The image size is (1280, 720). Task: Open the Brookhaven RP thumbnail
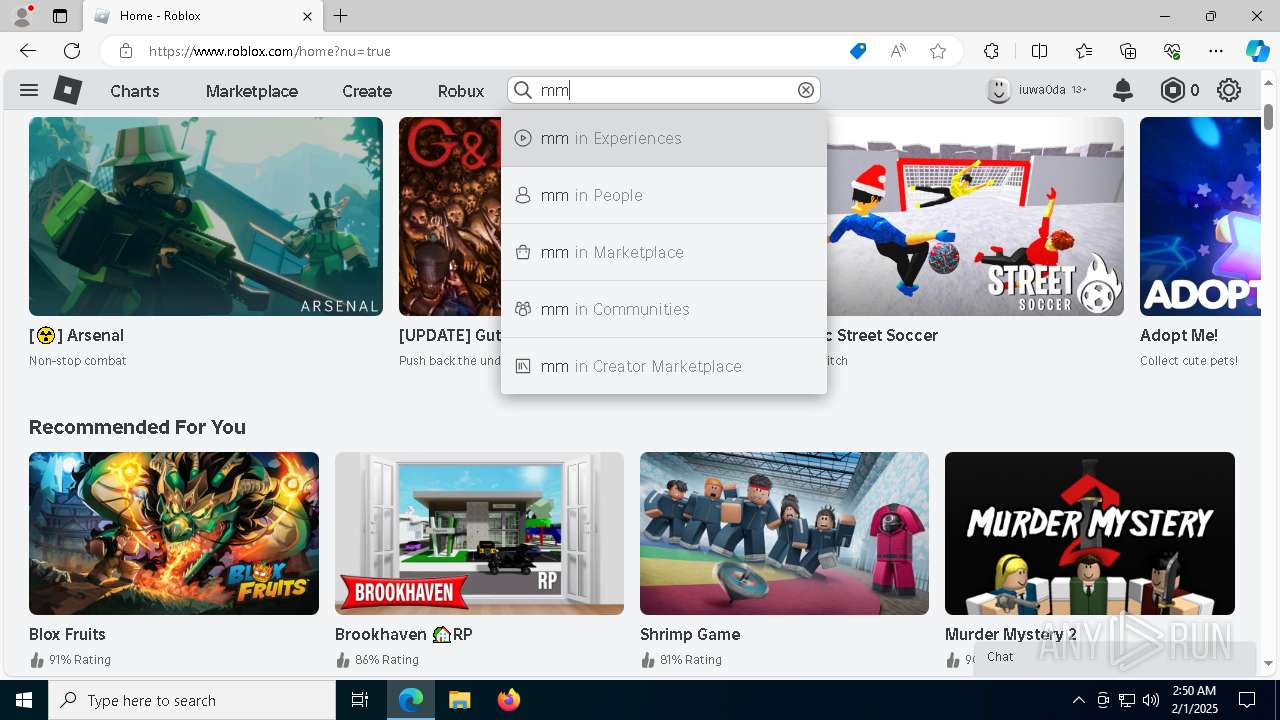click(479, 533)
